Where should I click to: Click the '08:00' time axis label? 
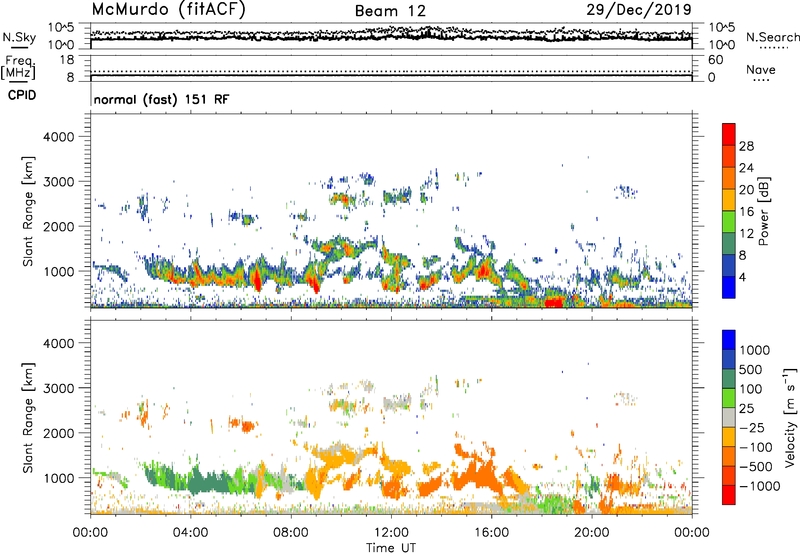(290, 533)
